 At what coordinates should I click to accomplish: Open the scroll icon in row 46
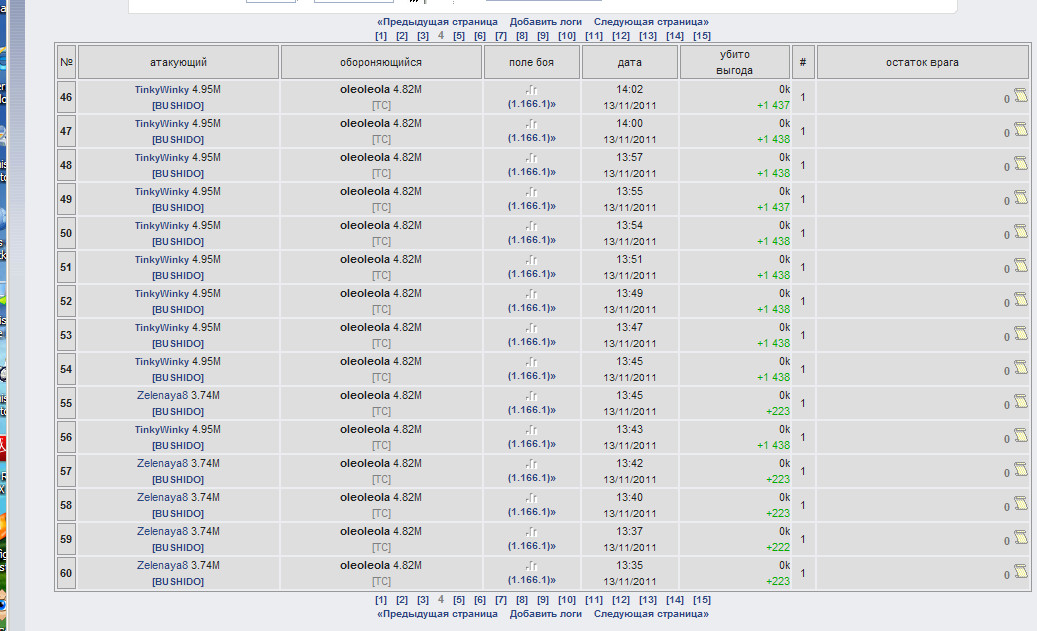click(1020, 96)
